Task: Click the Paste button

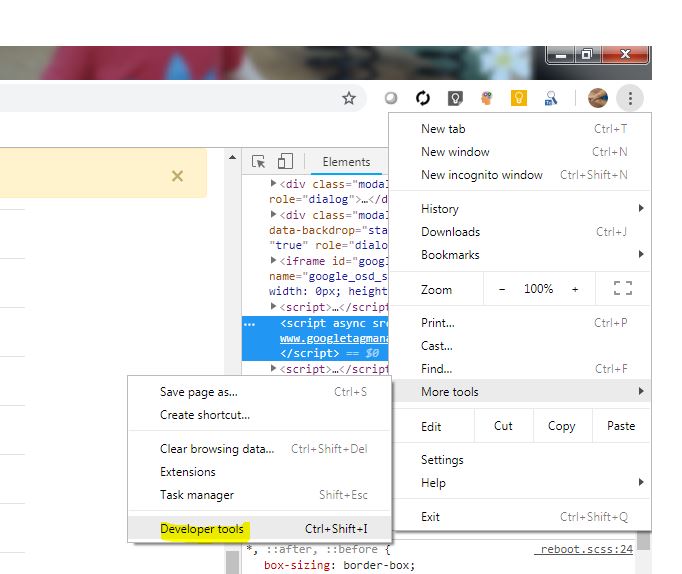Action: click(x=621, y=426)
